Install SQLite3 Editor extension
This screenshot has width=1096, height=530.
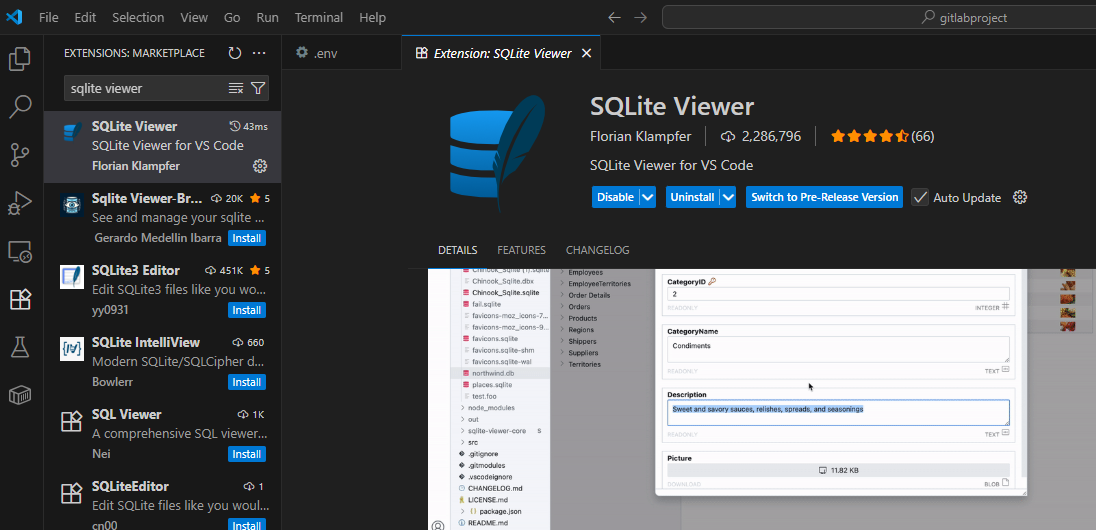(247, 310)
